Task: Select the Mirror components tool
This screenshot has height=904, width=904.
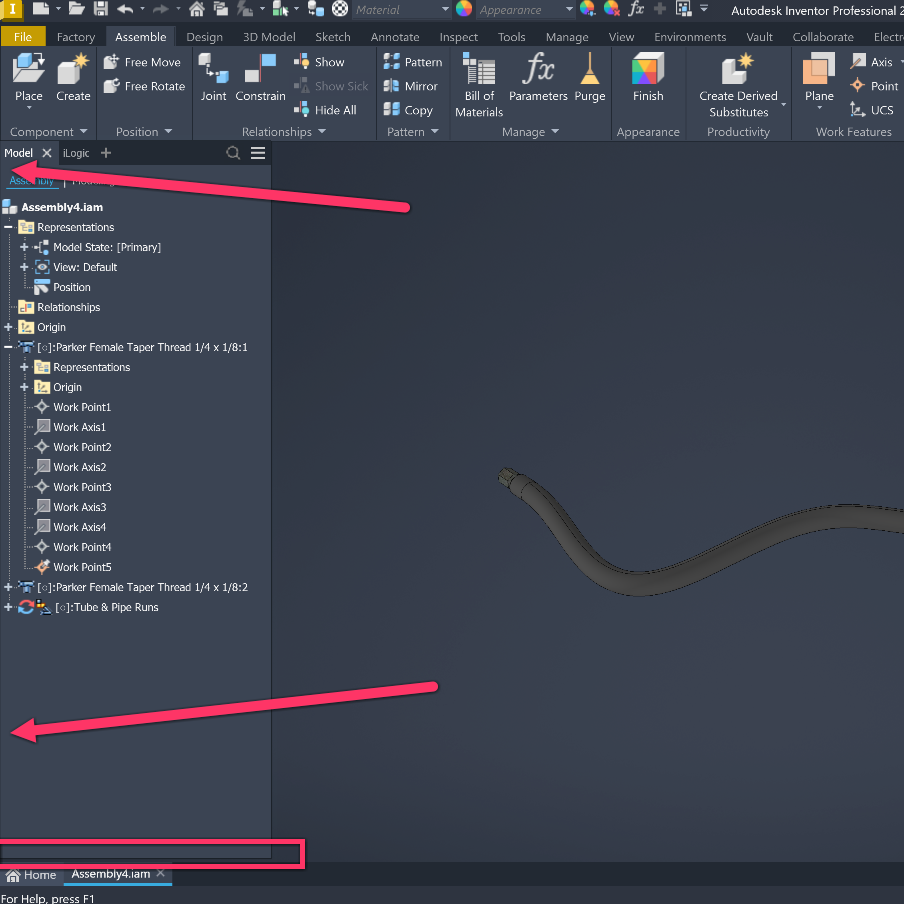Action: [410, 86]
